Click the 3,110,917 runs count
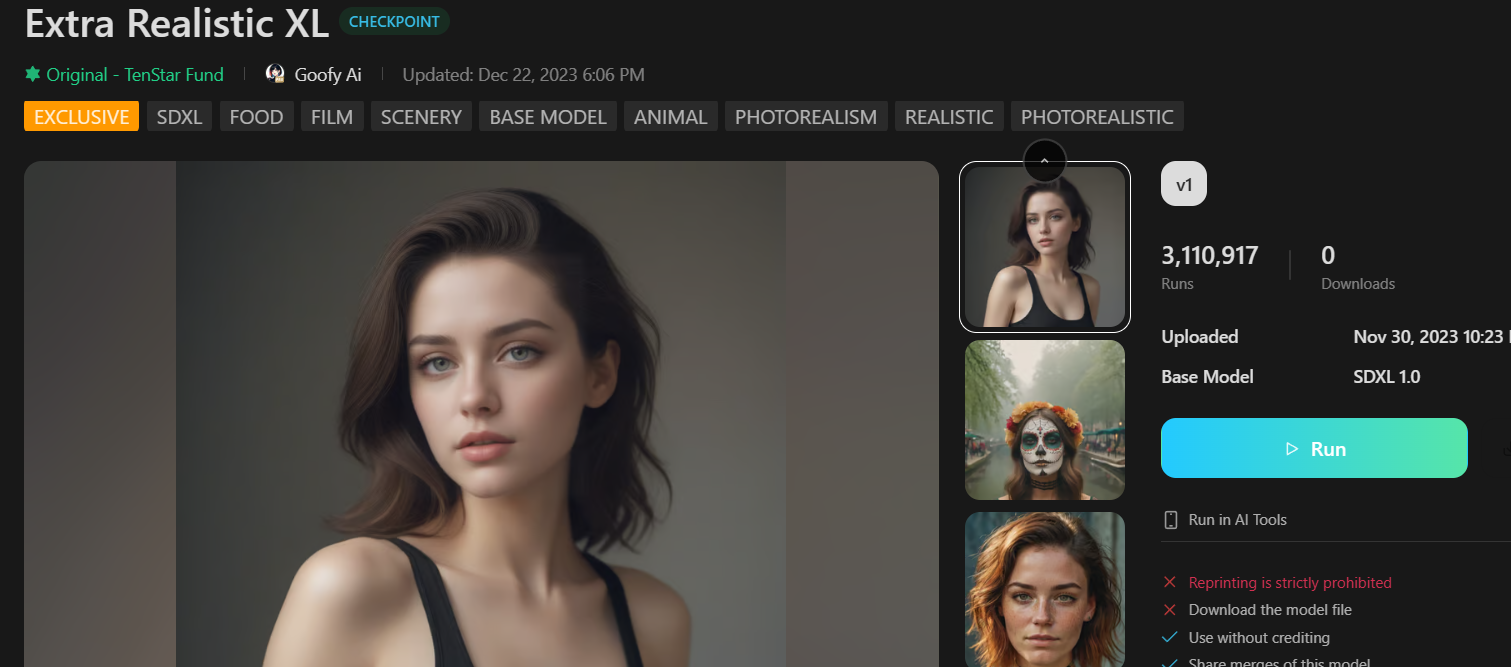 point(1210,255)
